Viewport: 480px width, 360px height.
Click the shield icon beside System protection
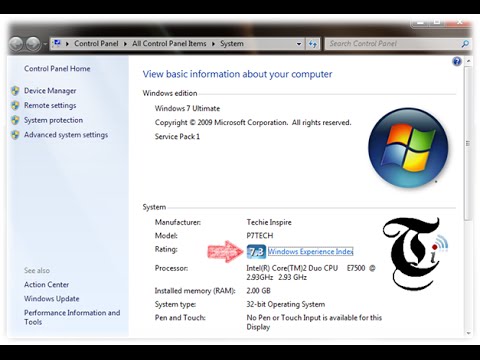click(x=15, y=120)
